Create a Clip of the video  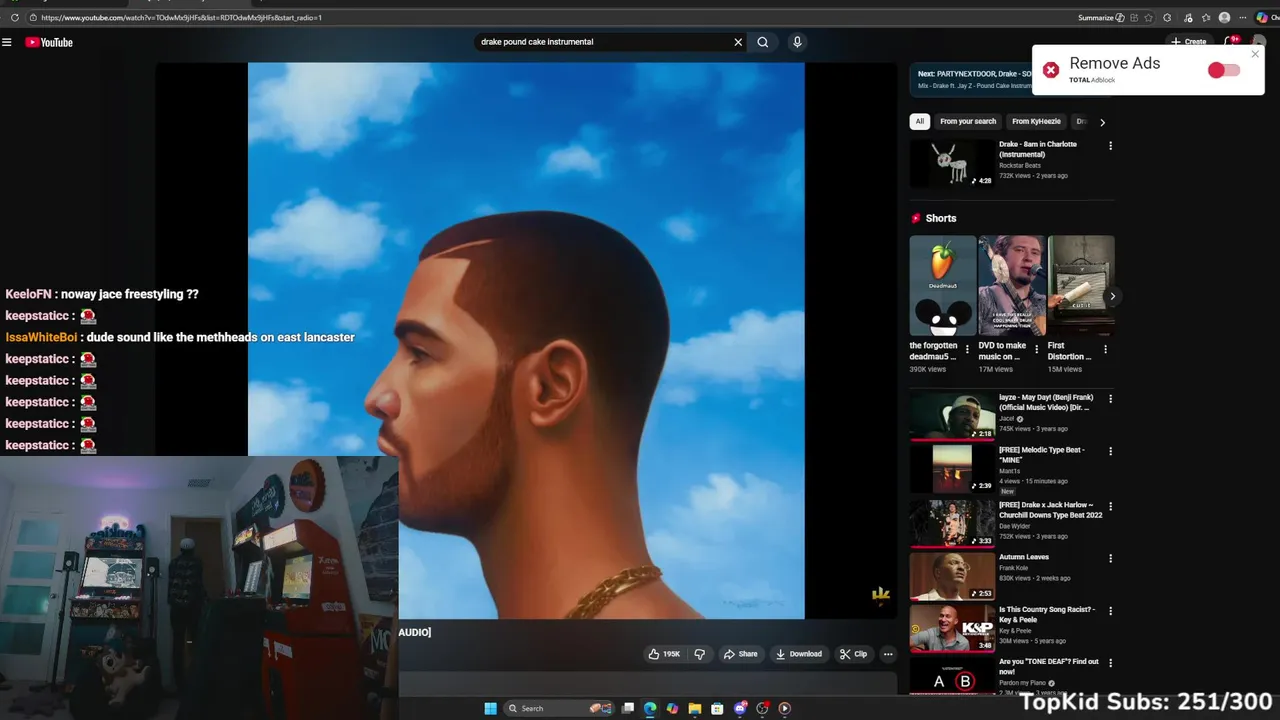coord(854,654)
